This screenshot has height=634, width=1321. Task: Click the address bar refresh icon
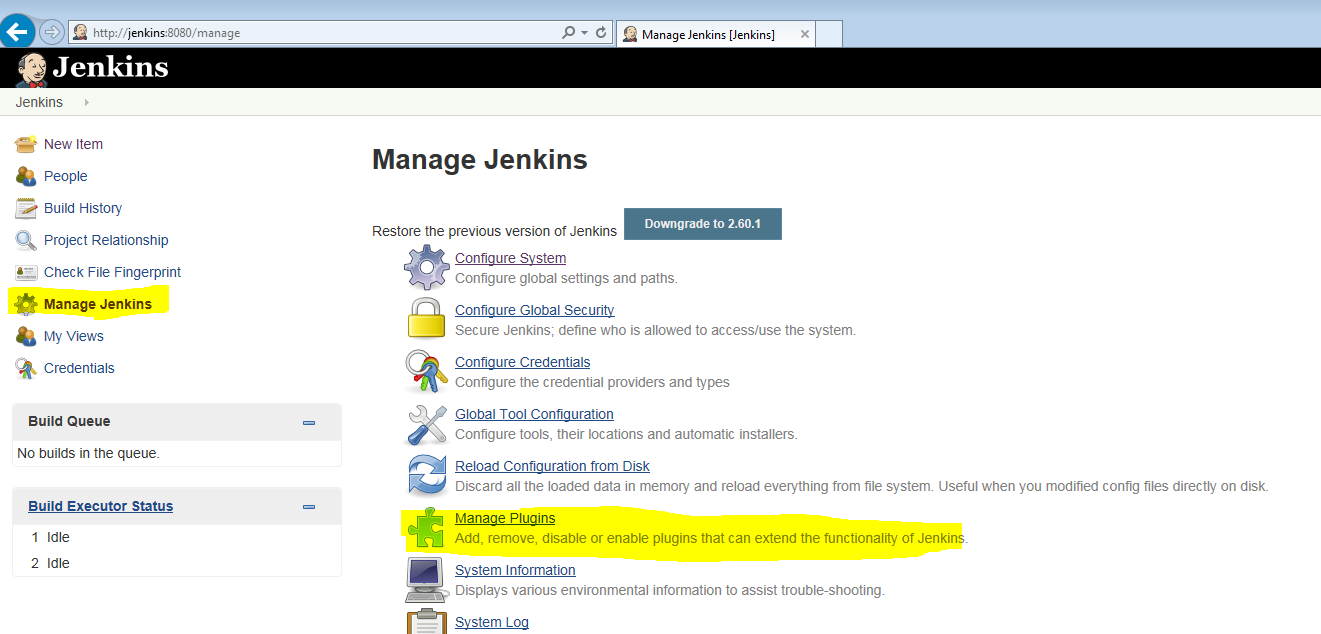pyautogui.click(x=601, y=33)
